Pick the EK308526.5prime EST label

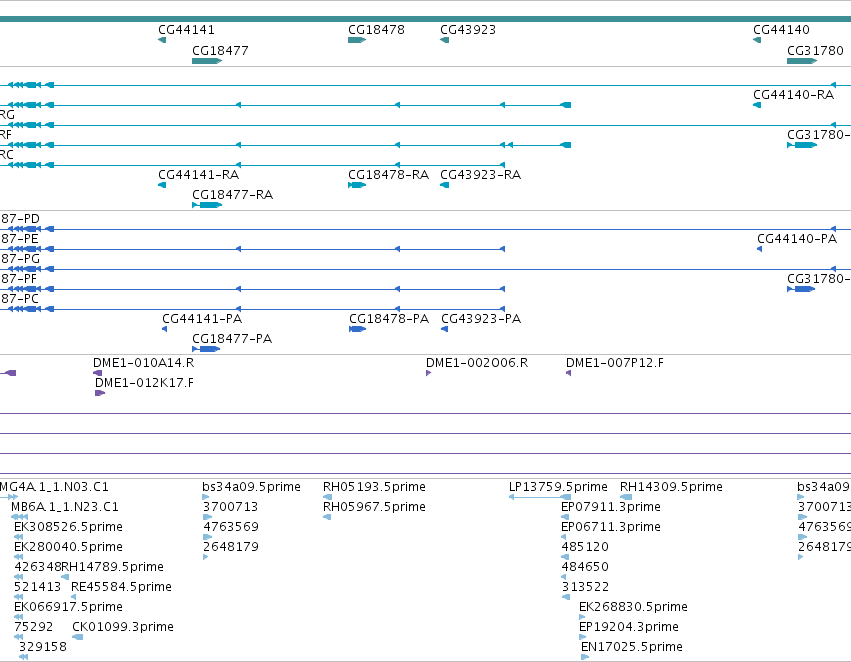point(68,527)
